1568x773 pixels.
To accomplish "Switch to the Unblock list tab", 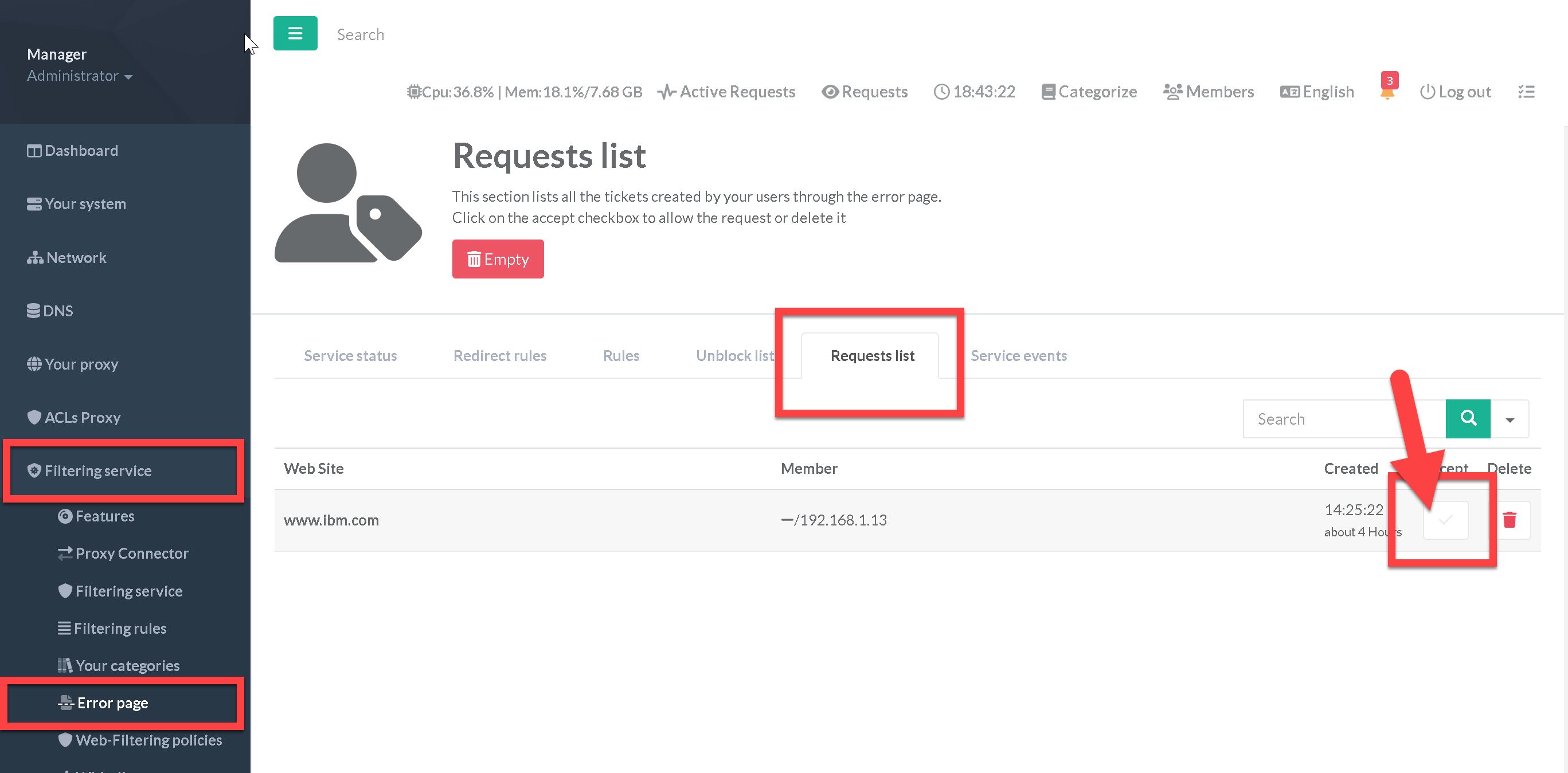I will point(735,356).
